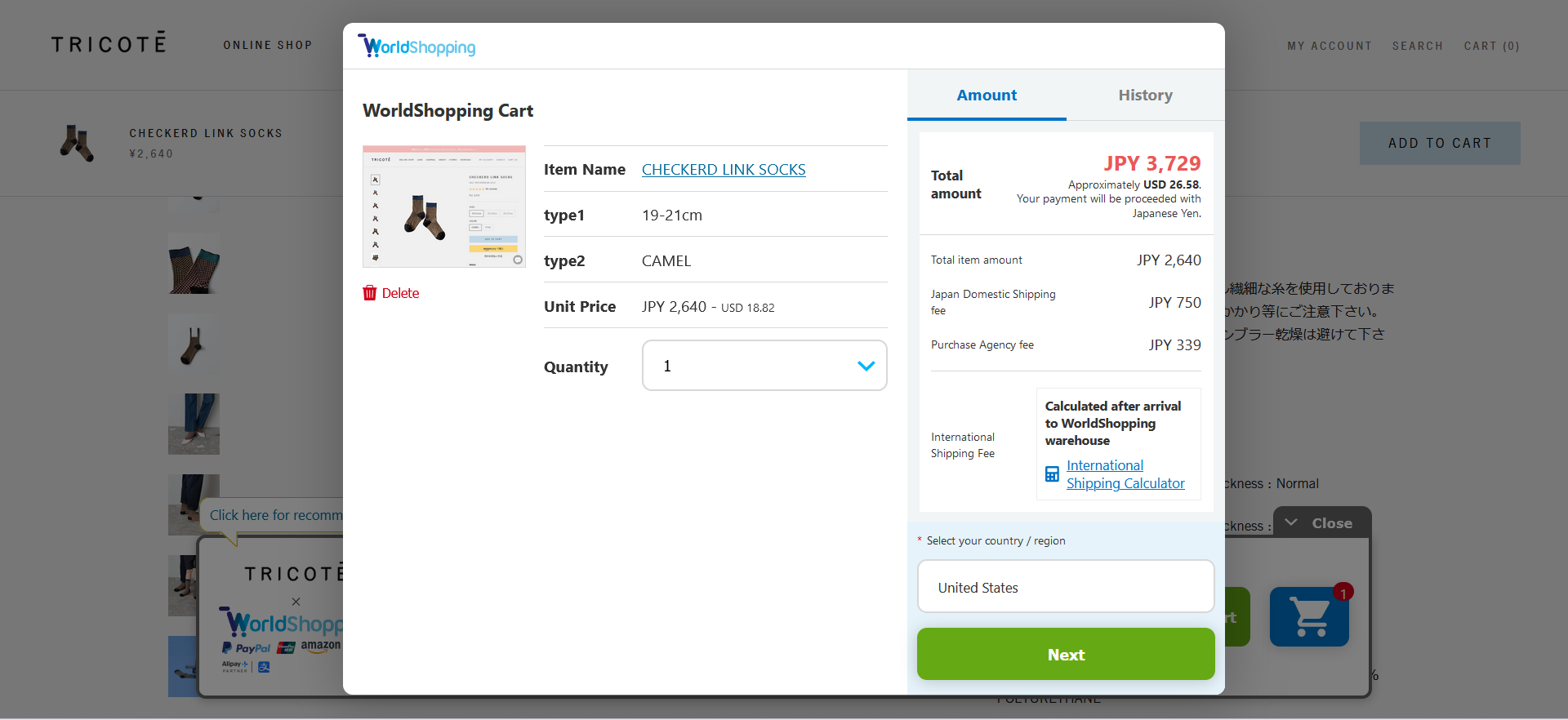Select the single brown sock thumbnail
Viewport: 1568px width, 720px height.
194,344
